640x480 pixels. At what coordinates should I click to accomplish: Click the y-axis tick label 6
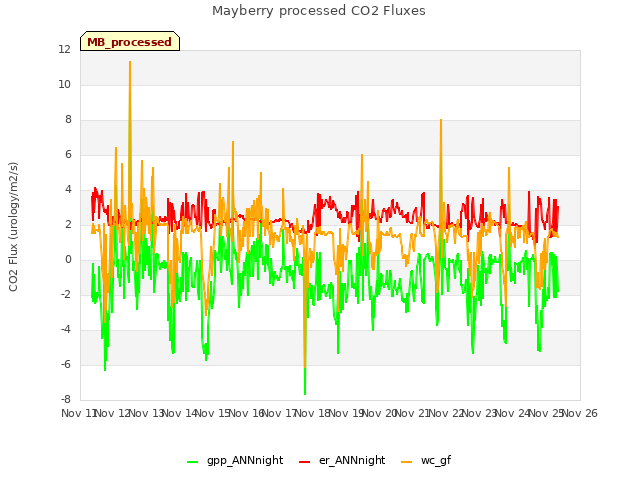click(x=68, y=155)
